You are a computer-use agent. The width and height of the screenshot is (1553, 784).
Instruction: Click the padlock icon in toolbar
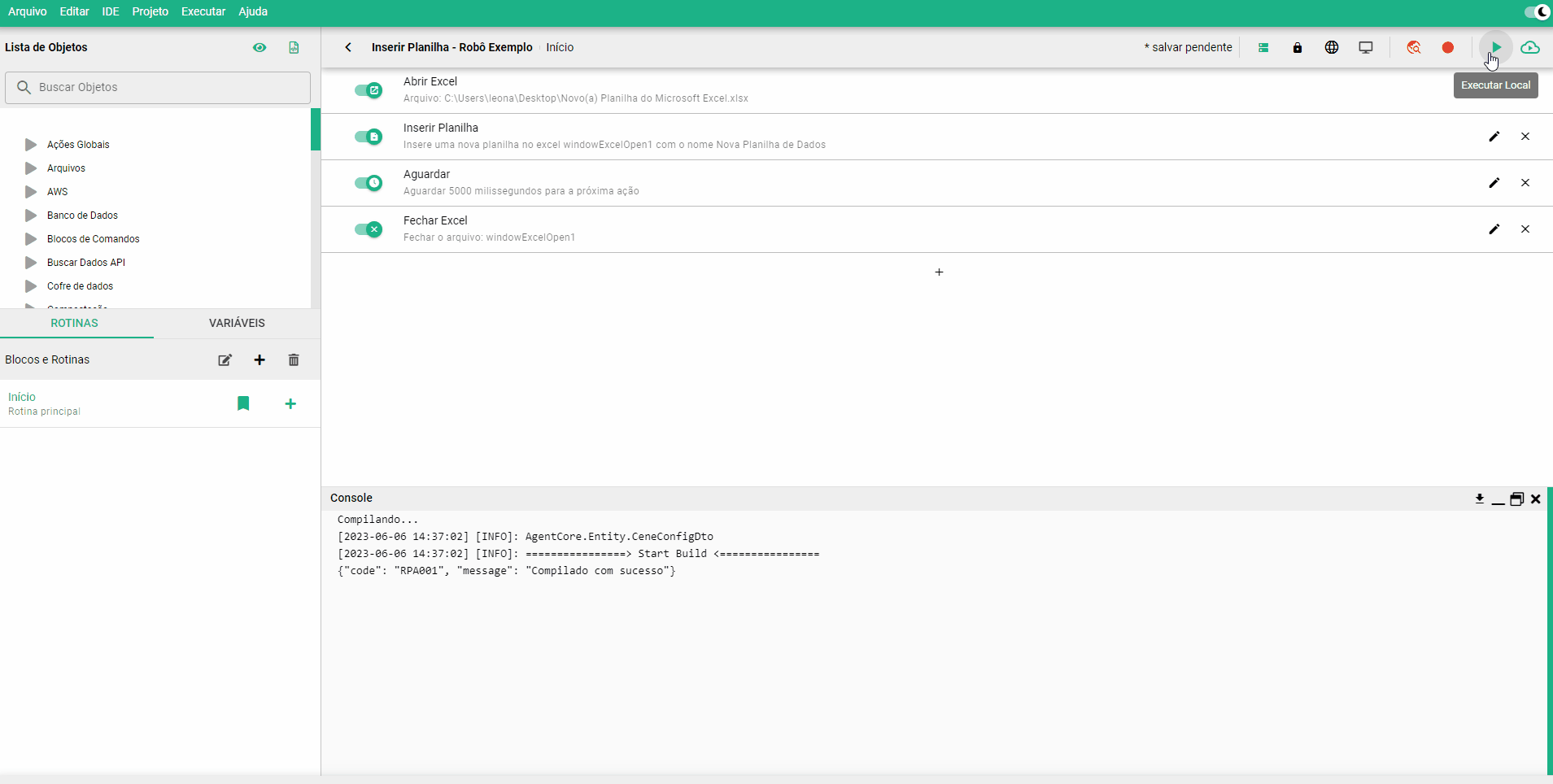coord(1298,47)
